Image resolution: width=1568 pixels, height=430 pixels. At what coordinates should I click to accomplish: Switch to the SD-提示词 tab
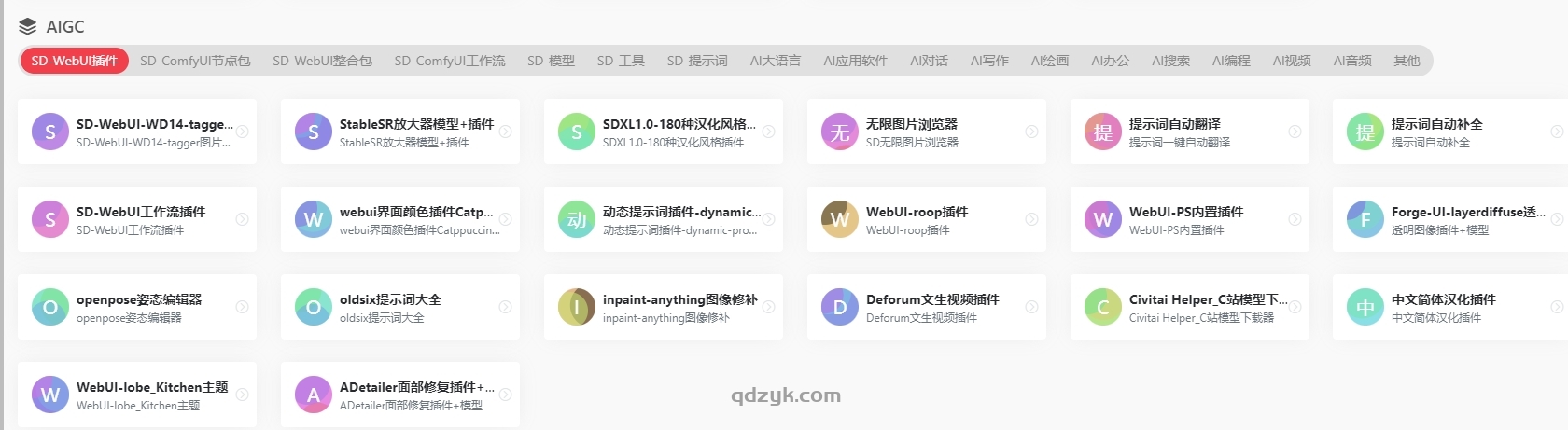[697, 61]
